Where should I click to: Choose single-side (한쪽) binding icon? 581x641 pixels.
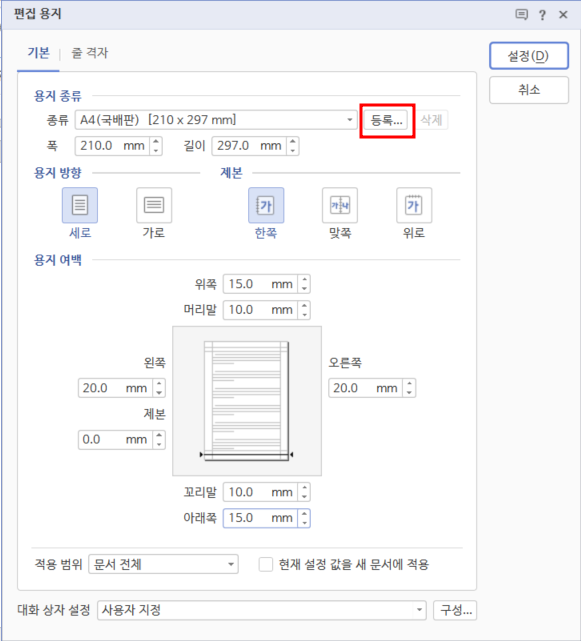[x=266, y=205]
